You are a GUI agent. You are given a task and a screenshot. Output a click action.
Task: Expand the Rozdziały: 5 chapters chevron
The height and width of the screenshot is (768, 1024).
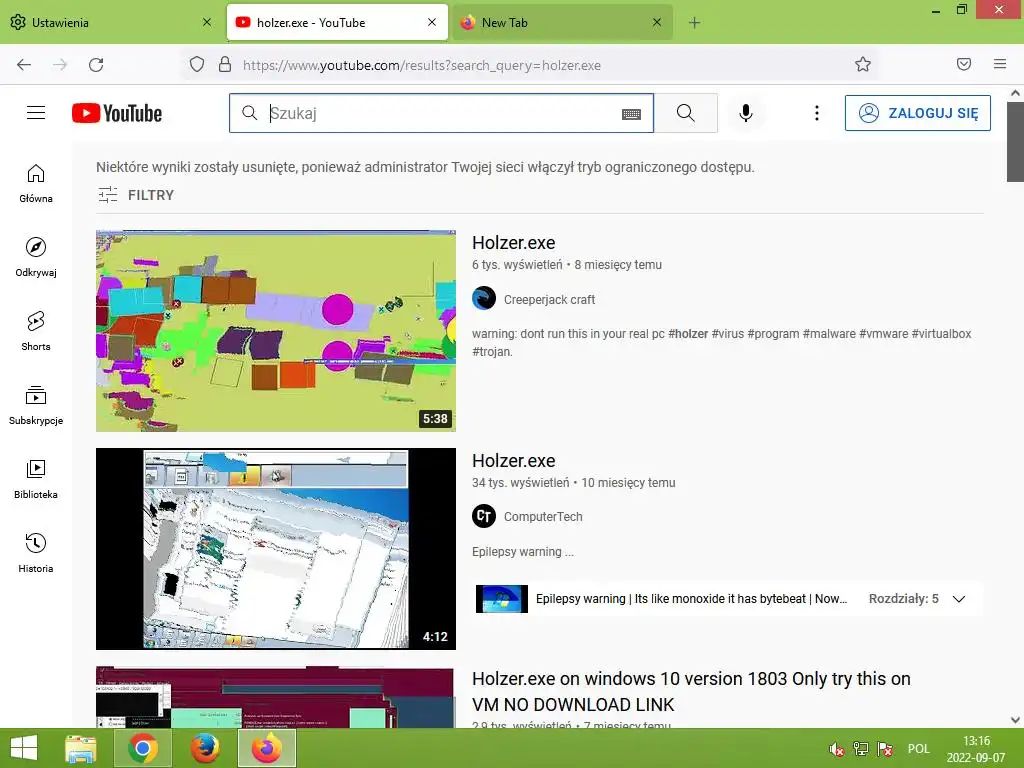coord(959,599)
